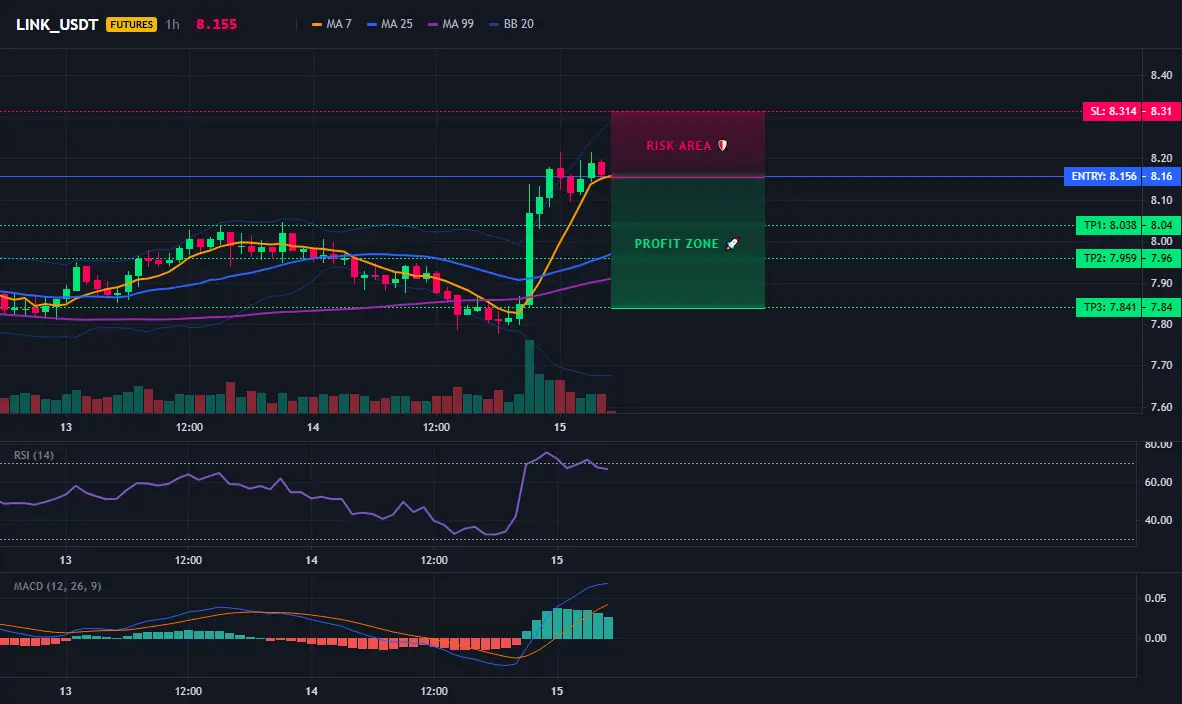The width and height of the screenshot is (1182, 704).
Task: Click the 8.20 price axis value
Action: pos(1161,158)
